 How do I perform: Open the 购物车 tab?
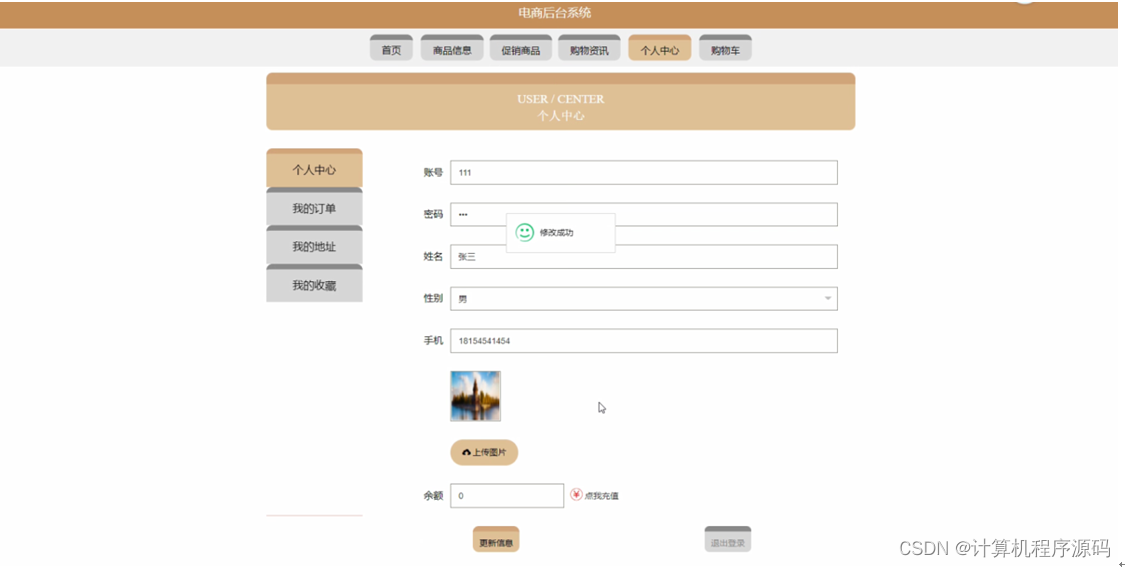(x=725, y=48)
